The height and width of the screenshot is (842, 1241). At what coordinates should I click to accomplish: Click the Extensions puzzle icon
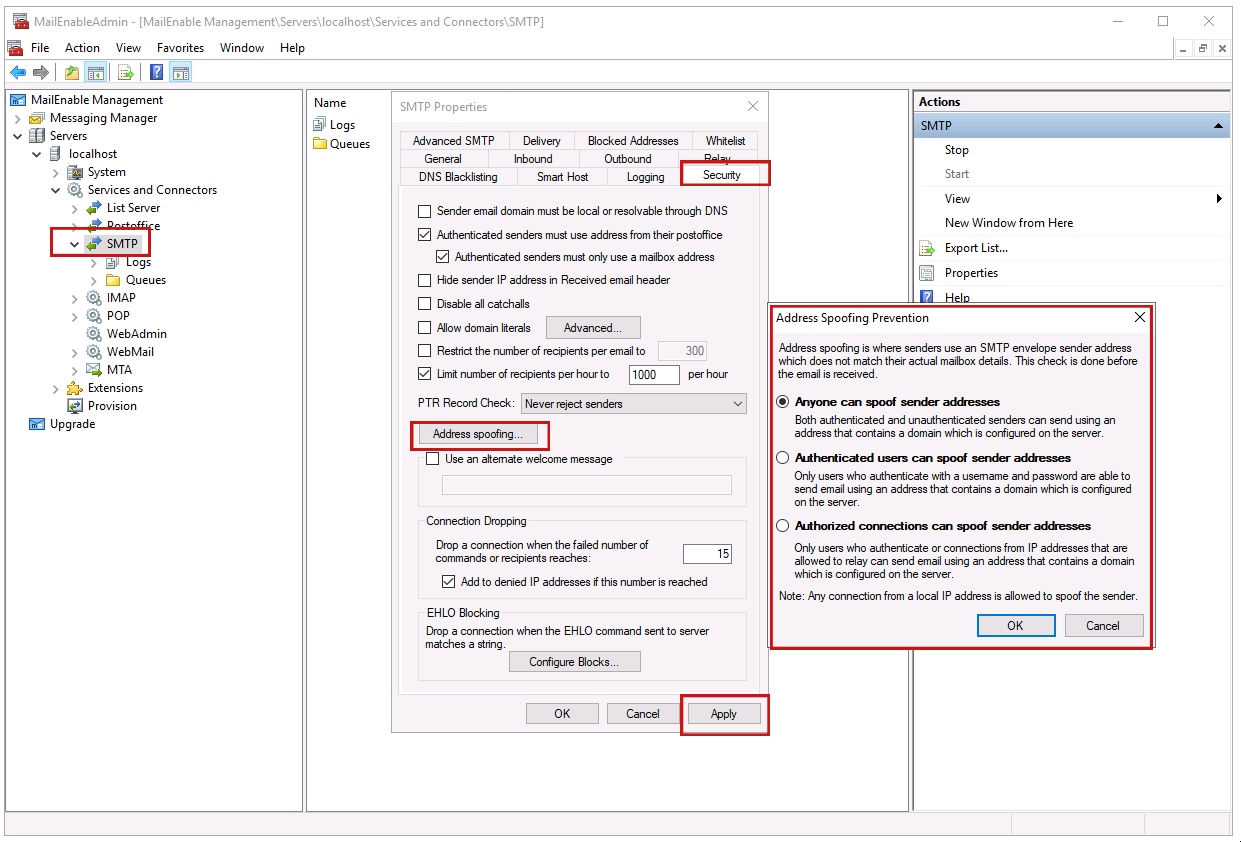[75, 388]
